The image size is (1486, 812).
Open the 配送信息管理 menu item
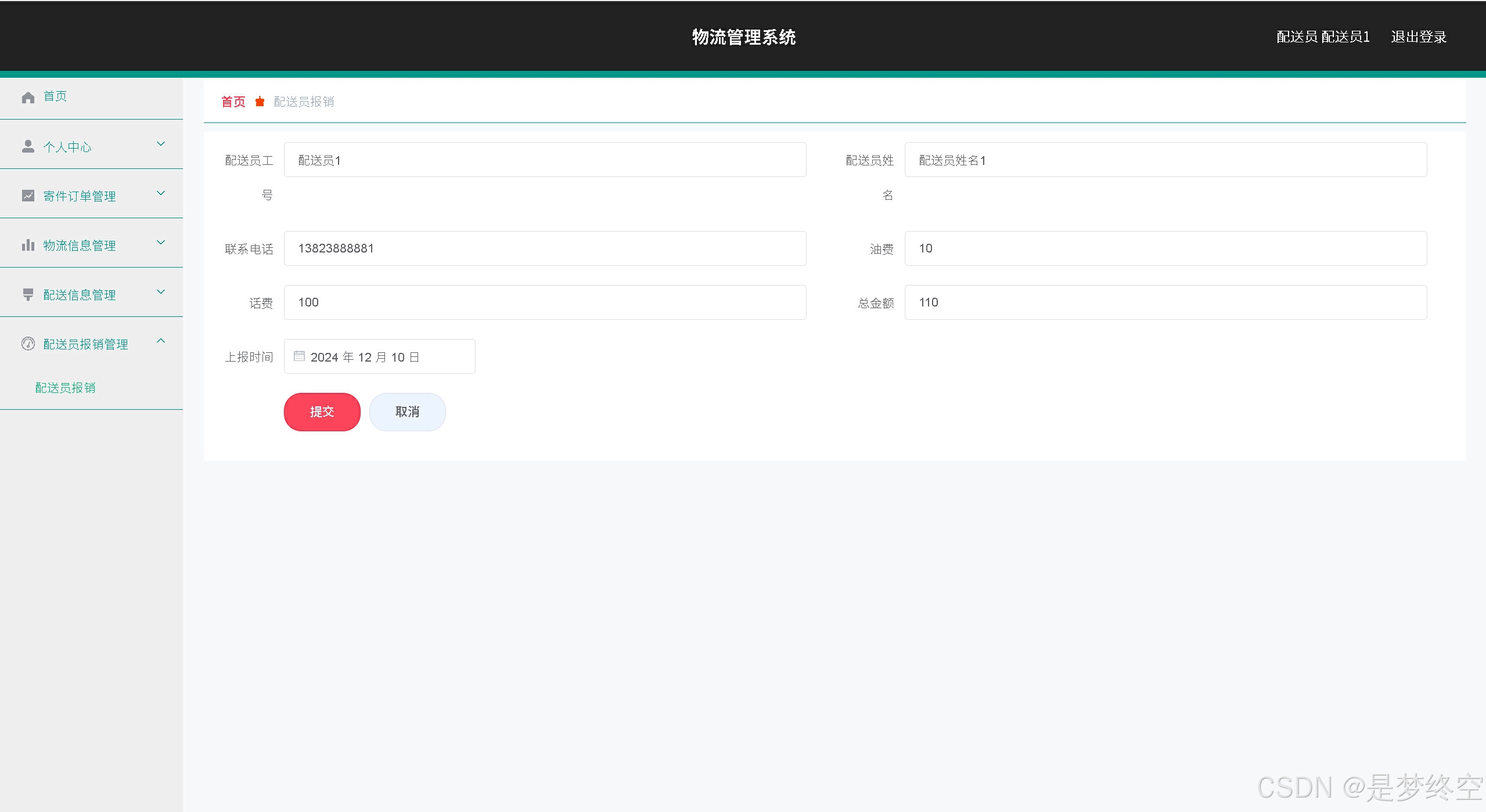coord(80,295)
